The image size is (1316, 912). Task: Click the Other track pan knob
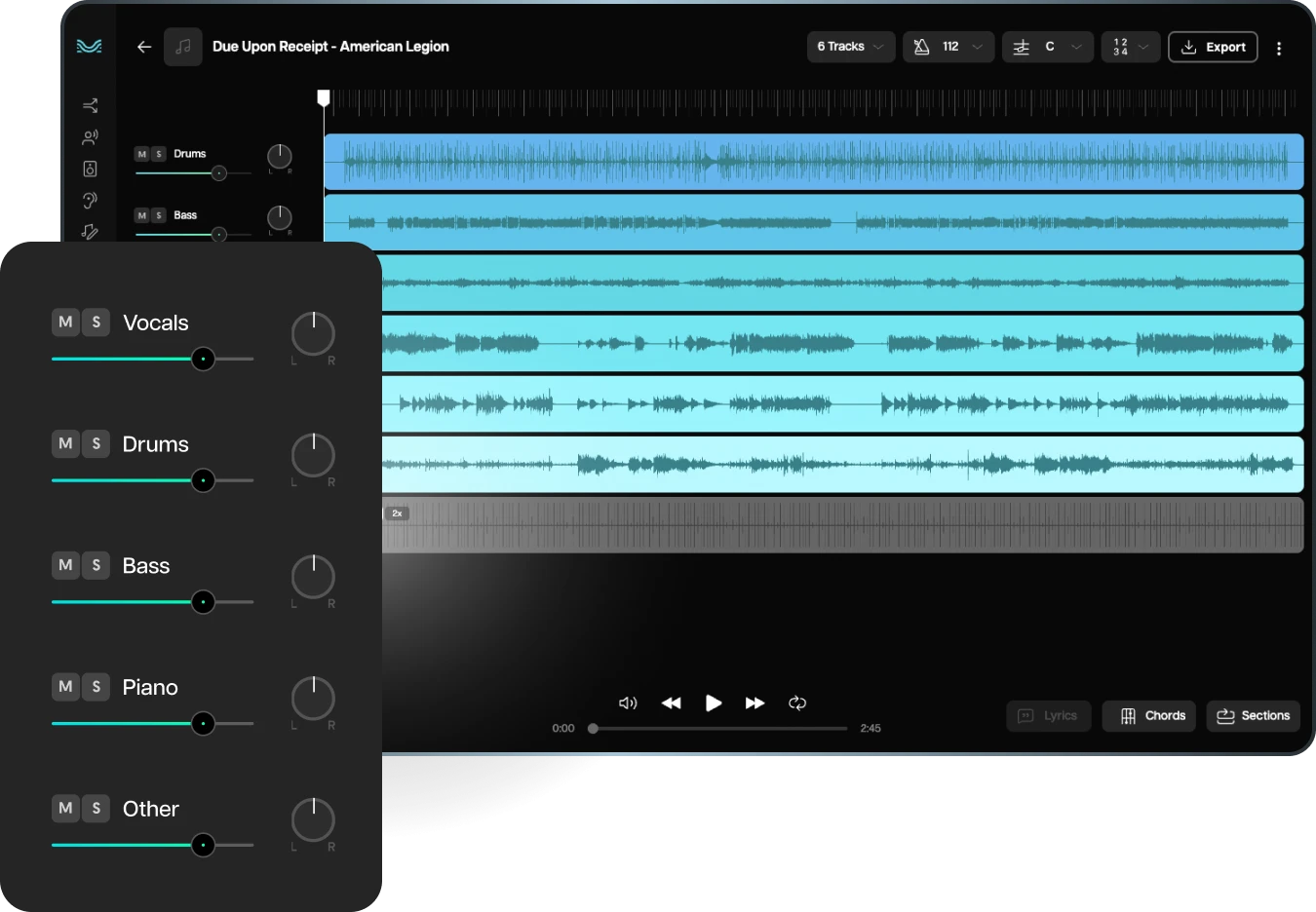pos(313,819)
